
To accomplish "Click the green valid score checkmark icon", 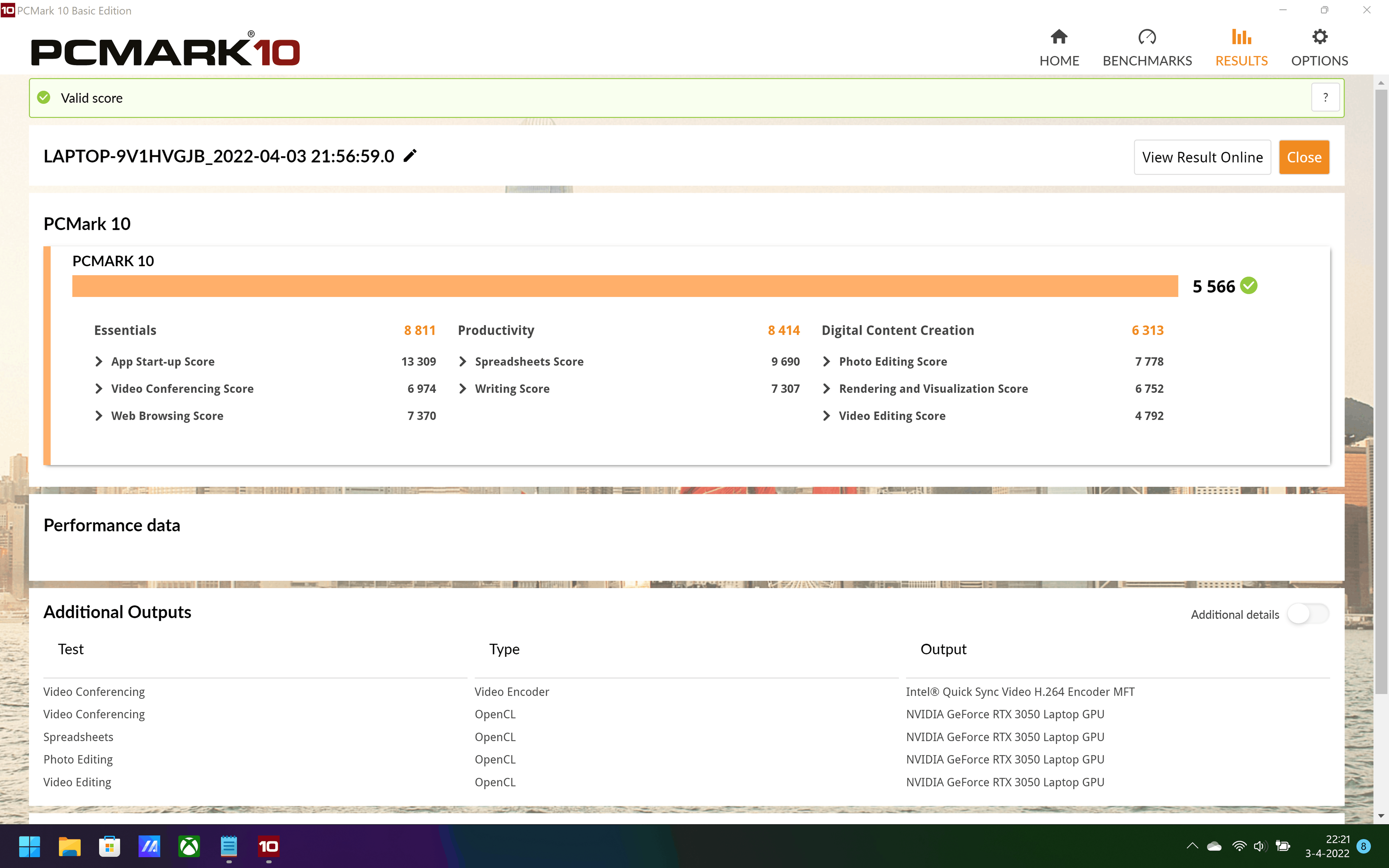I will click(x=44, y=98).
